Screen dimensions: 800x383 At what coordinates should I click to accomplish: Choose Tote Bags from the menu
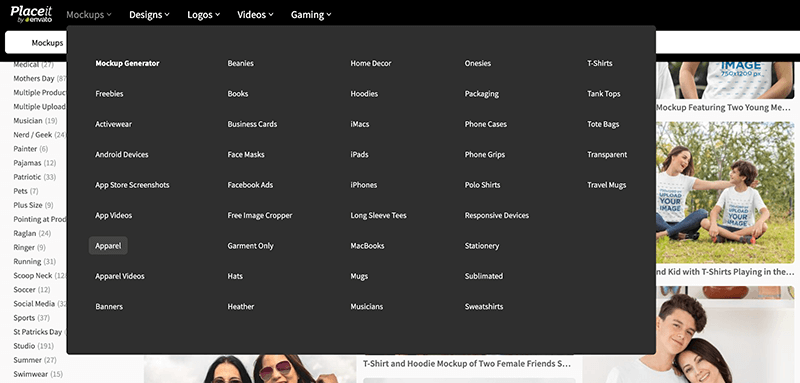tap(603, 124)
